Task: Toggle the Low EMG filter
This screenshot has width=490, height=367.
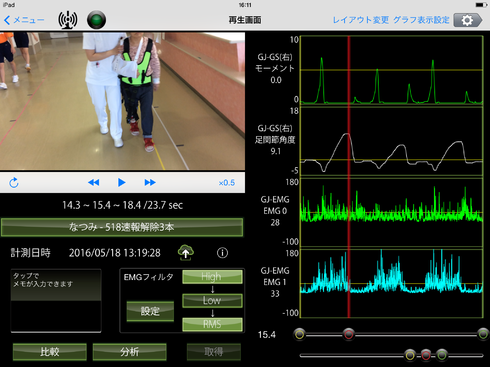Action: pyautogui.click(x=212, y=301)
